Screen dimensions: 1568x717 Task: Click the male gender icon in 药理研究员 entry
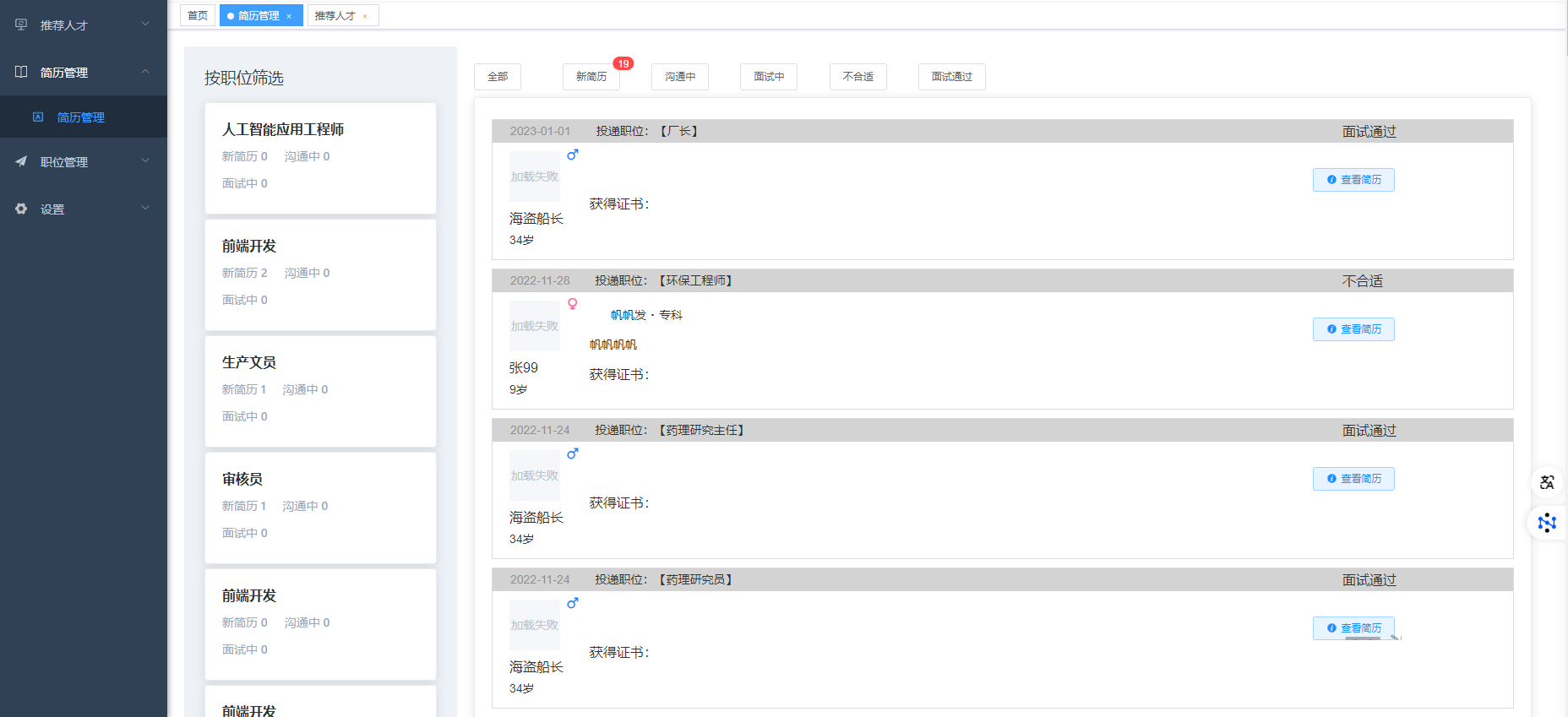tap(573, 603)
